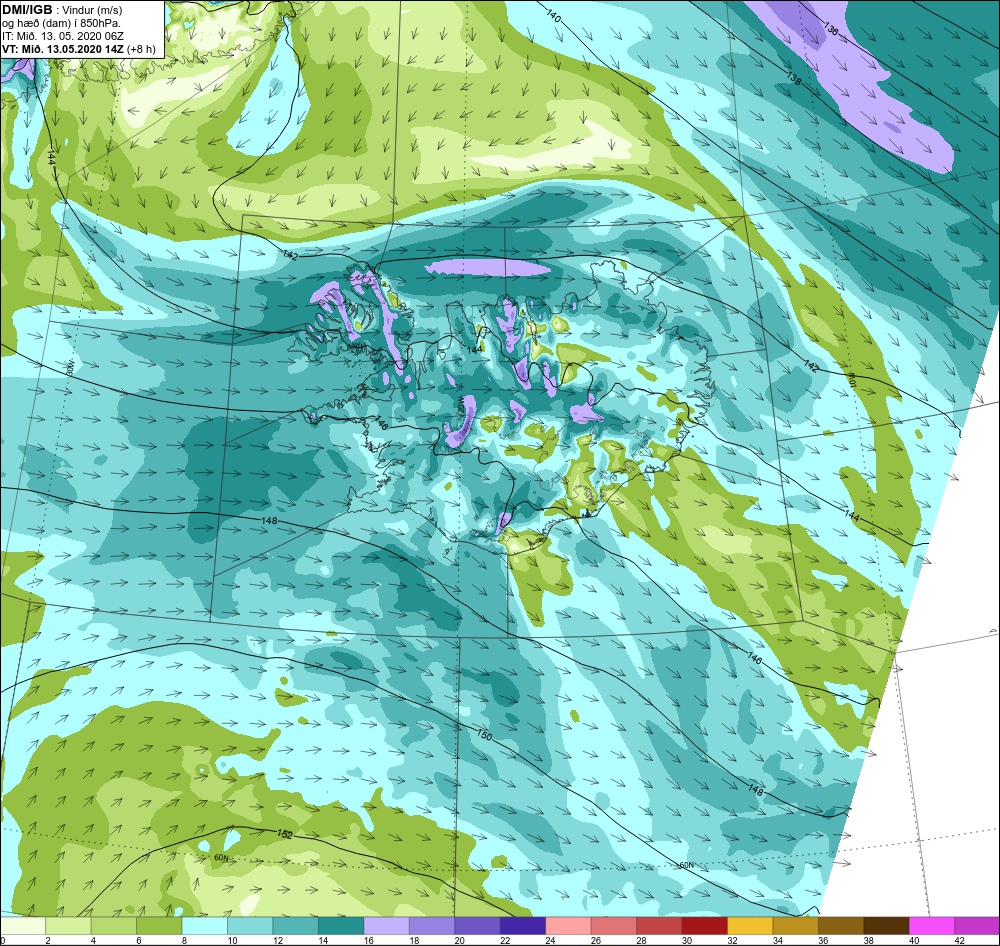This screenshot has width=1000, height=946.
Task: Select the 26–28 m/s salmon legend swatch
Action: click(x=614, y=926)
